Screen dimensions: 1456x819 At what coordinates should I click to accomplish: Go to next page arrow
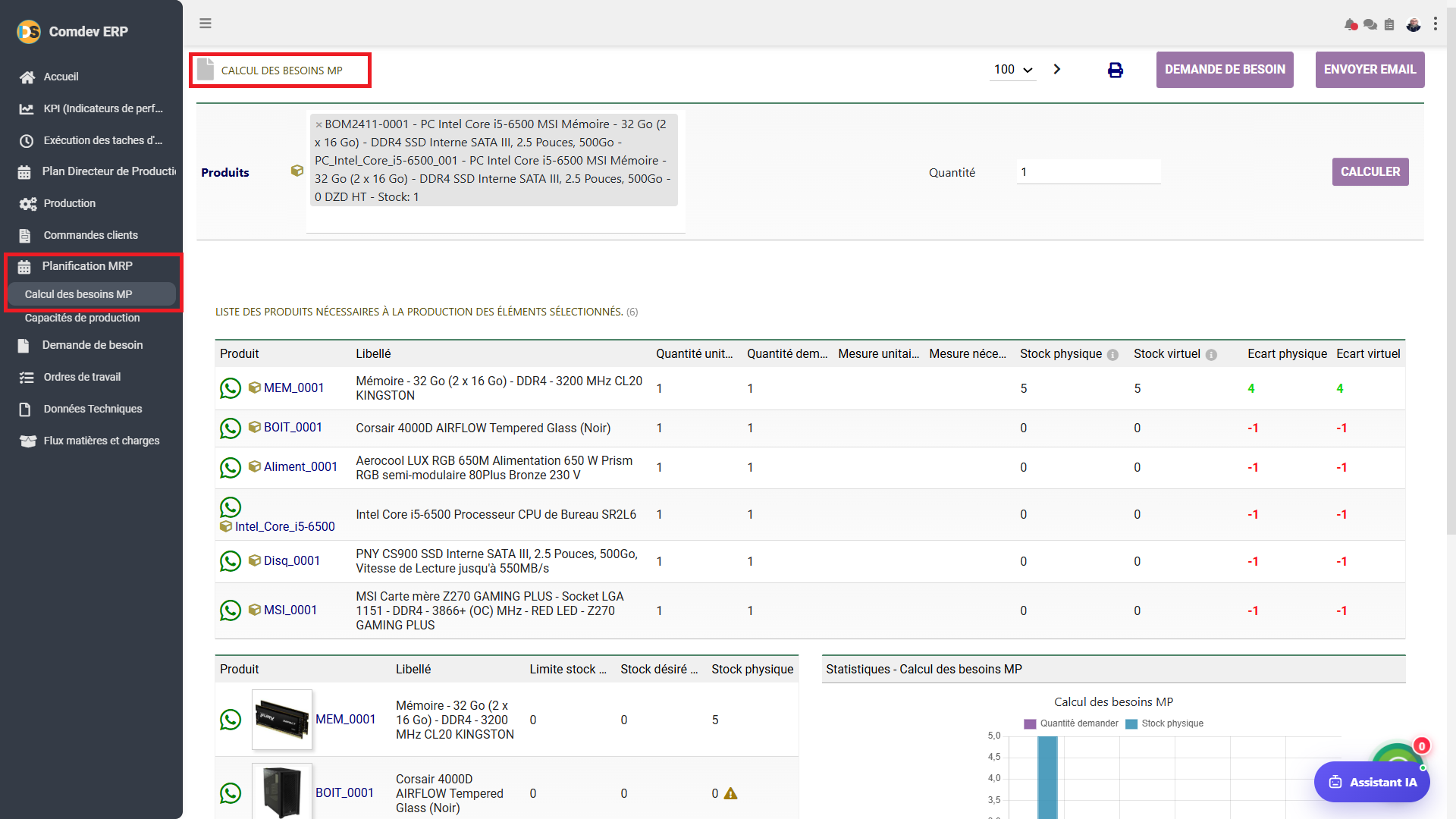pos(1057,69)
